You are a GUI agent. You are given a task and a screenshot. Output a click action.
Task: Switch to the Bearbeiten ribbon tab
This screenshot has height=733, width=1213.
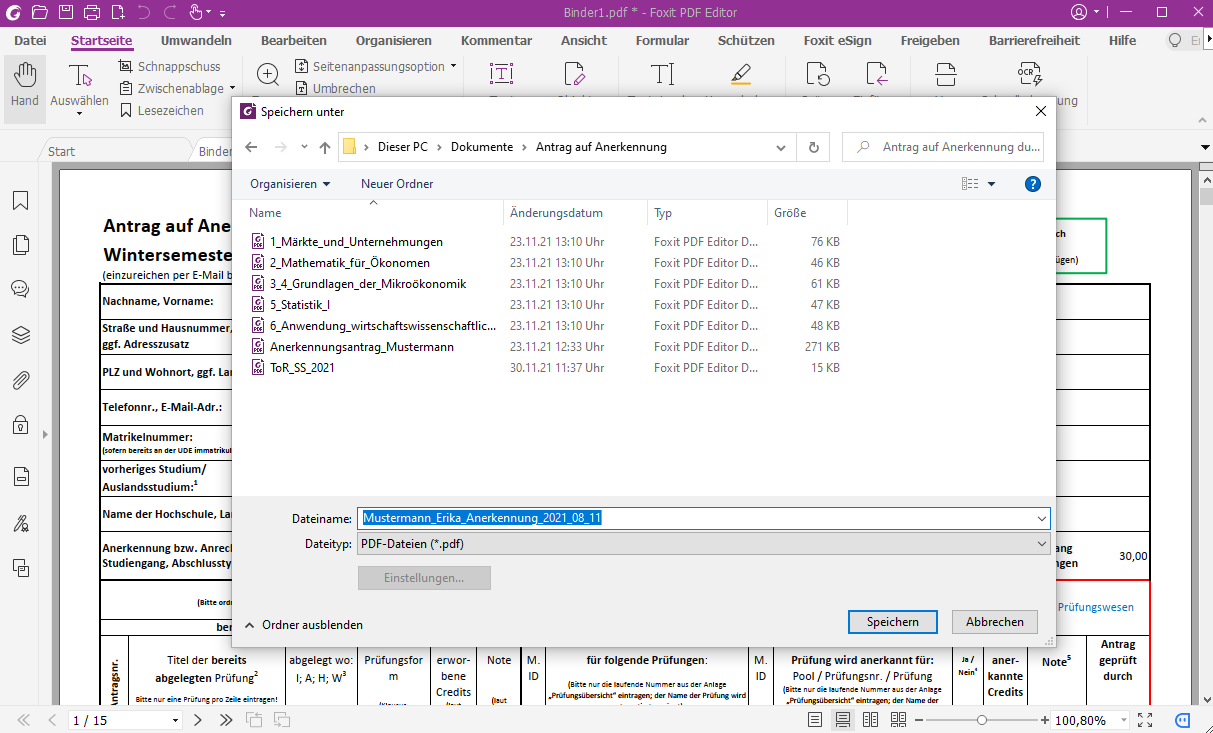(x=294, y=41)
